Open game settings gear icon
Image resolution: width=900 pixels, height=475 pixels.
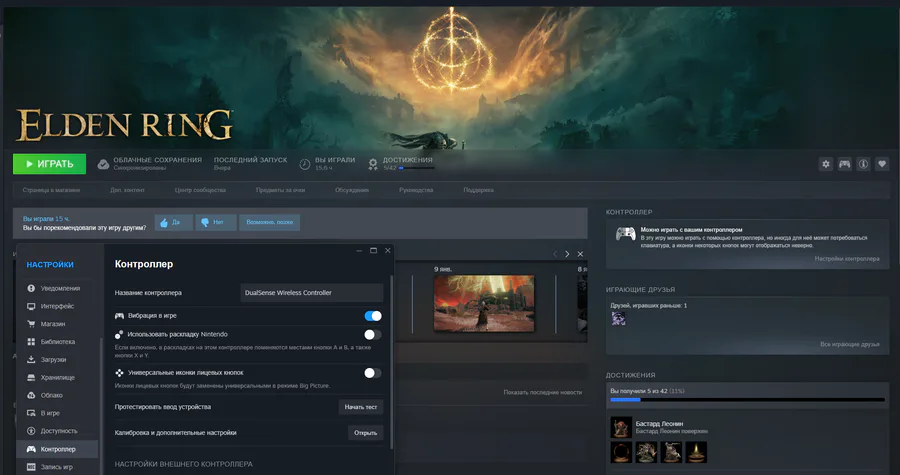[825, 164]
